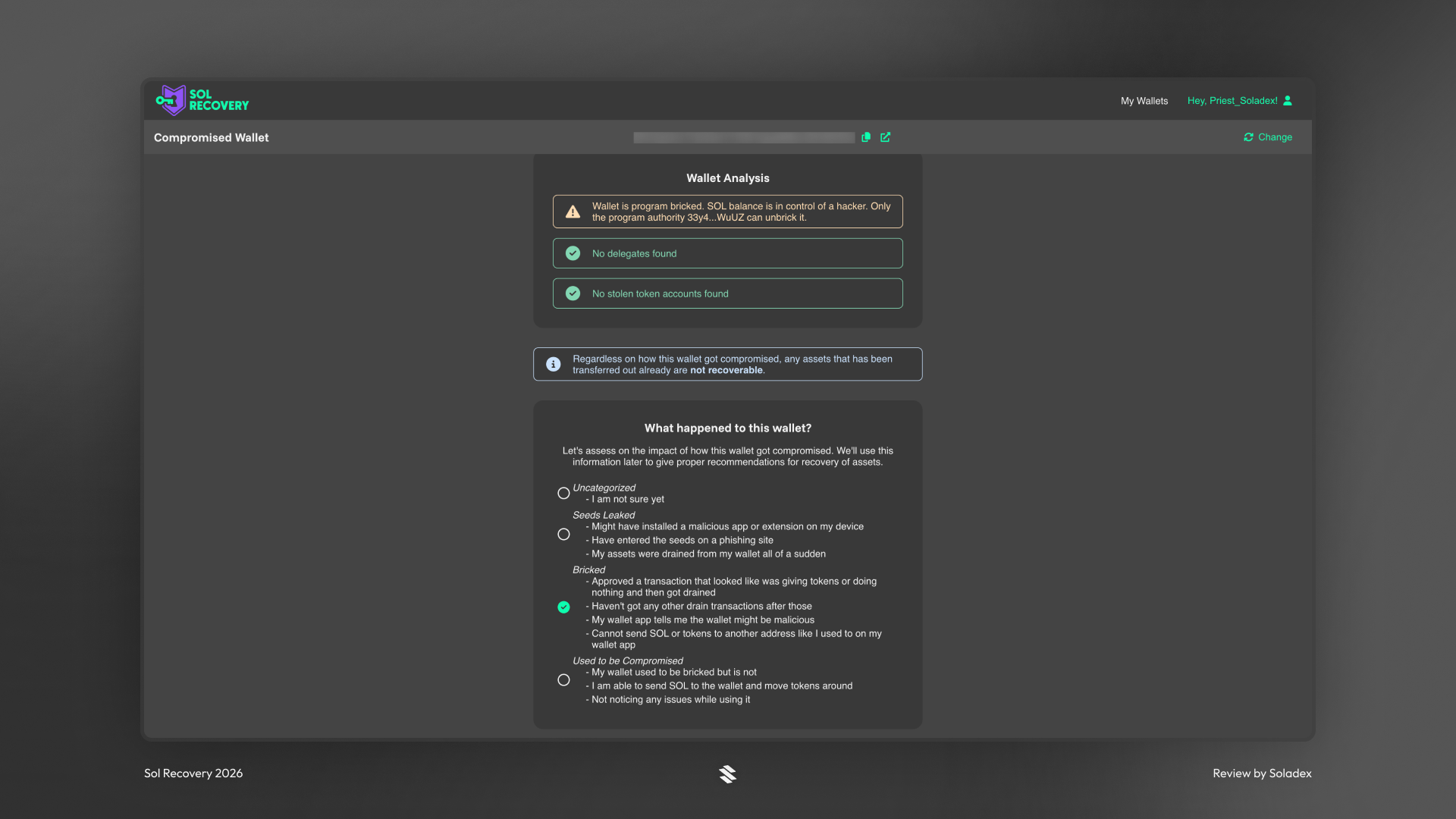Select the 'Uncategorized' option

(563, 493)
